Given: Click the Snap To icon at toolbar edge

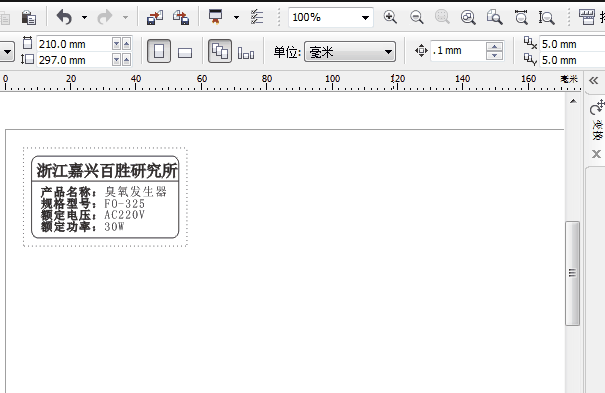Looking at the screenshot, I should coord(587,17).
